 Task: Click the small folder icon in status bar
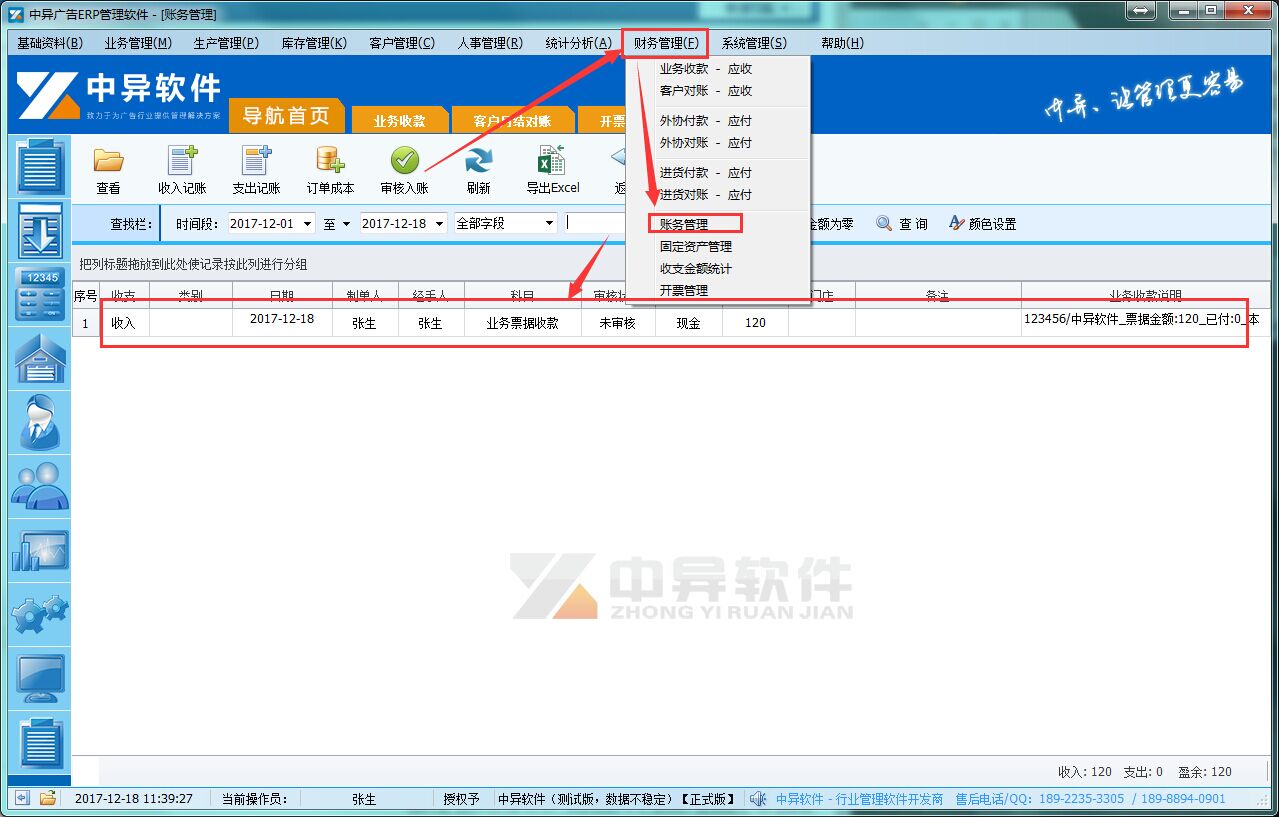point(47,798)
